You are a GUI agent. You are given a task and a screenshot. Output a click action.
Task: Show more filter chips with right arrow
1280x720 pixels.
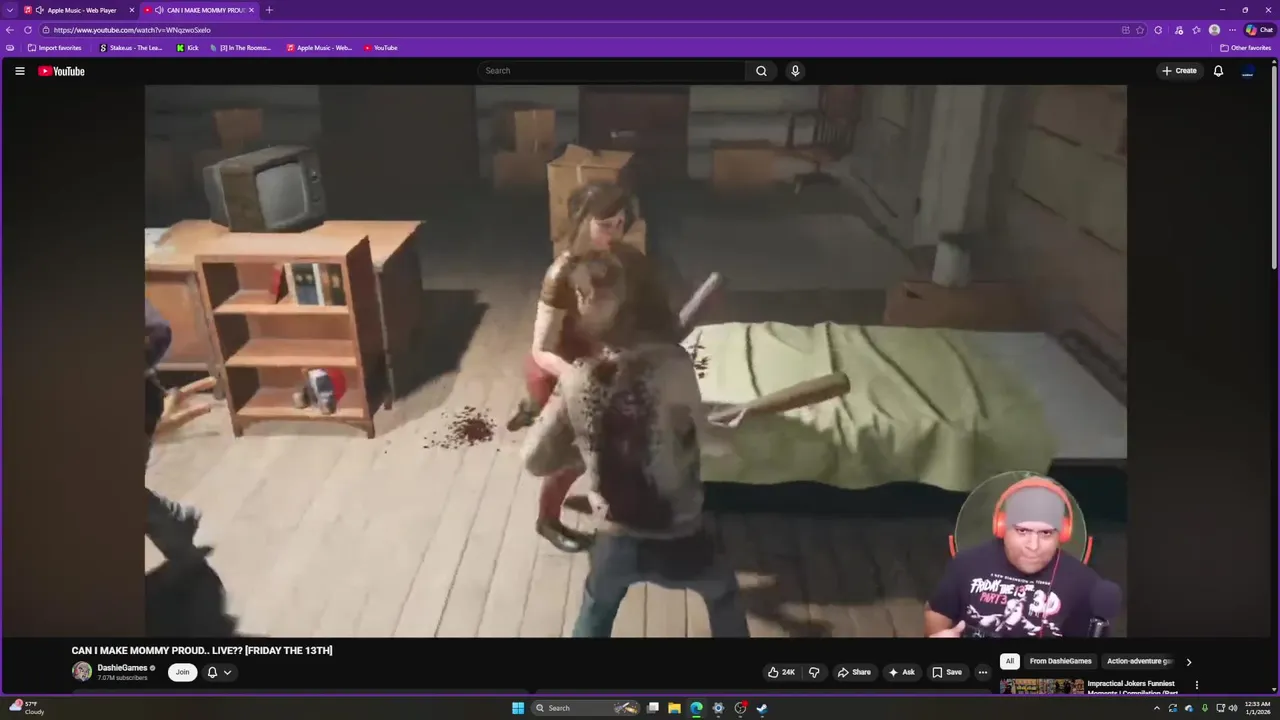pyautogui.click(x=1188, y=662)
